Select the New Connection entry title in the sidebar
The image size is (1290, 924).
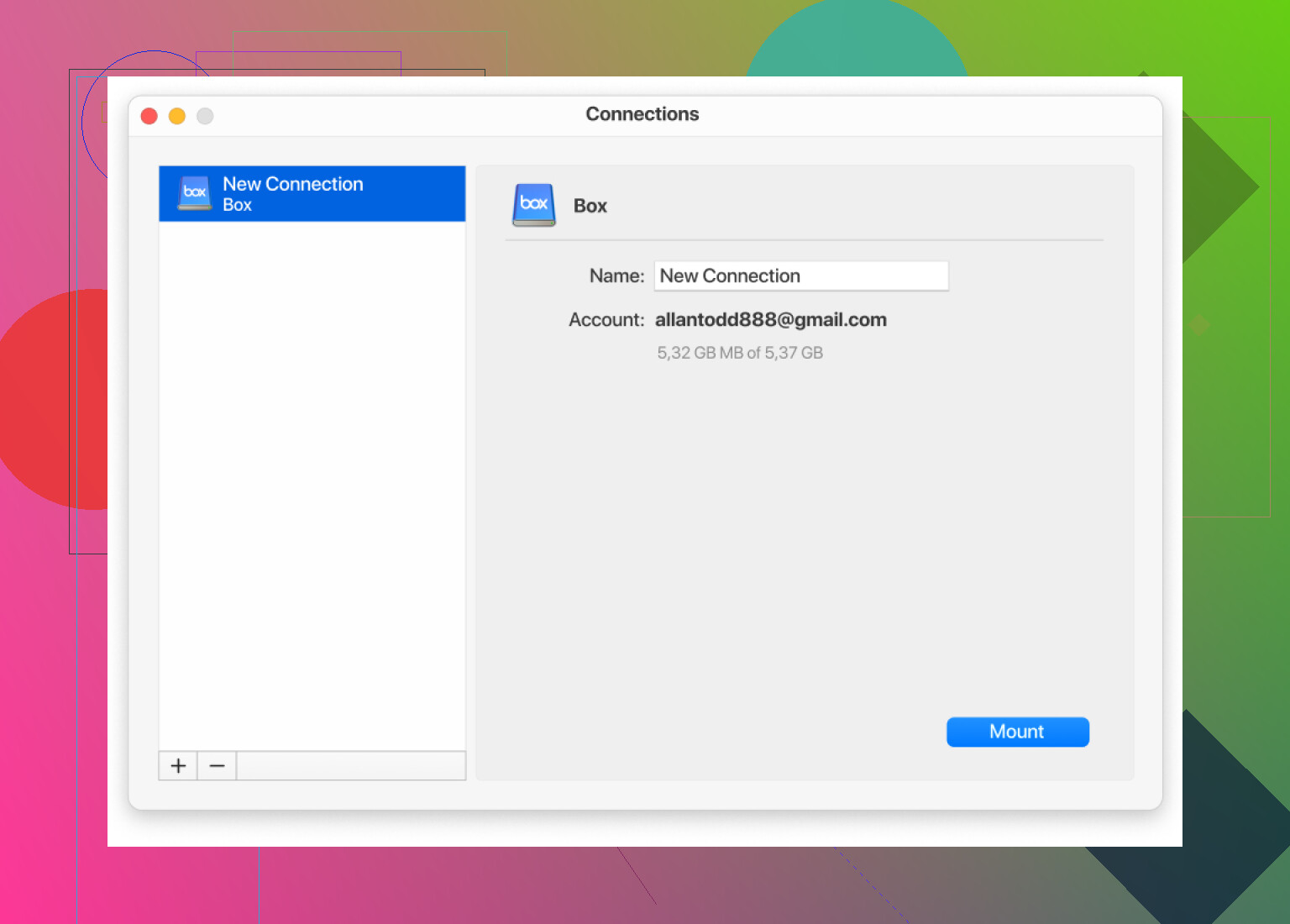(x=292, y=184)
